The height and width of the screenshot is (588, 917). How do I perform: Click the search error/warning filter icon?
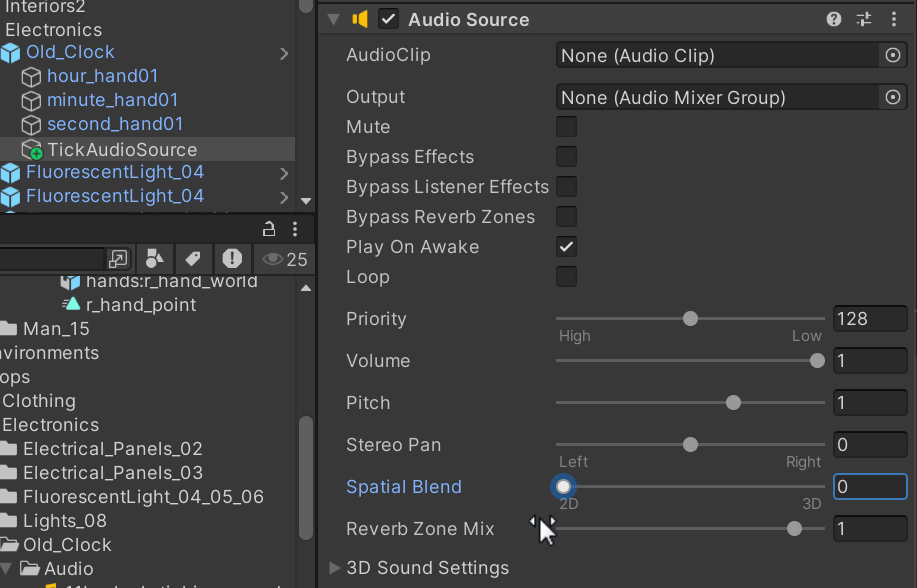pyautogui.click(x=232, y=259)
